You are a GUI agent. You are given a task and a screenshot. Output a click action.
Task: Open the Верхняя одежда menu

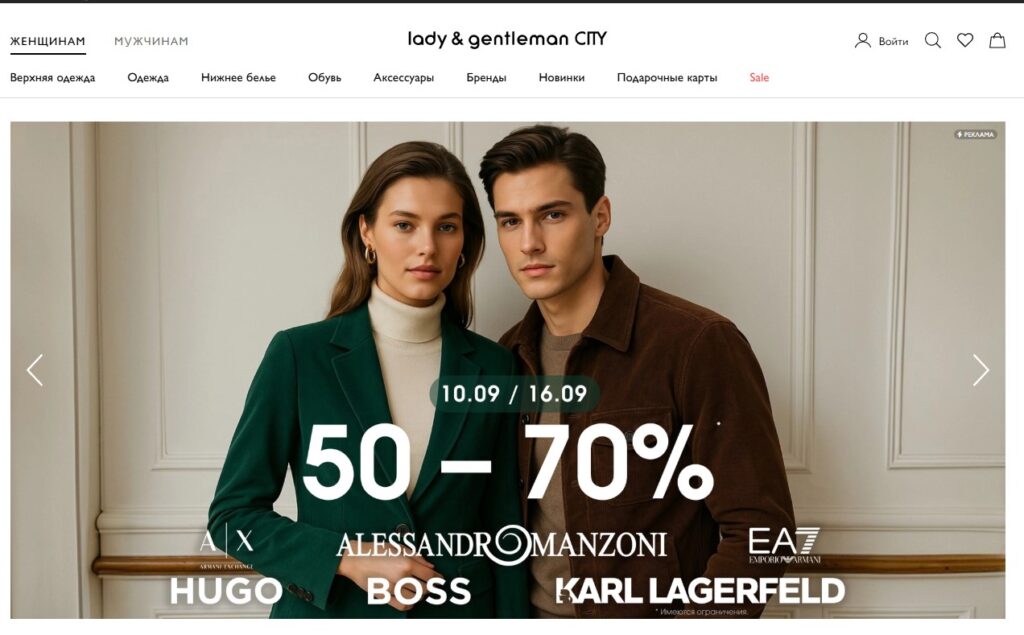coord(52,78)
